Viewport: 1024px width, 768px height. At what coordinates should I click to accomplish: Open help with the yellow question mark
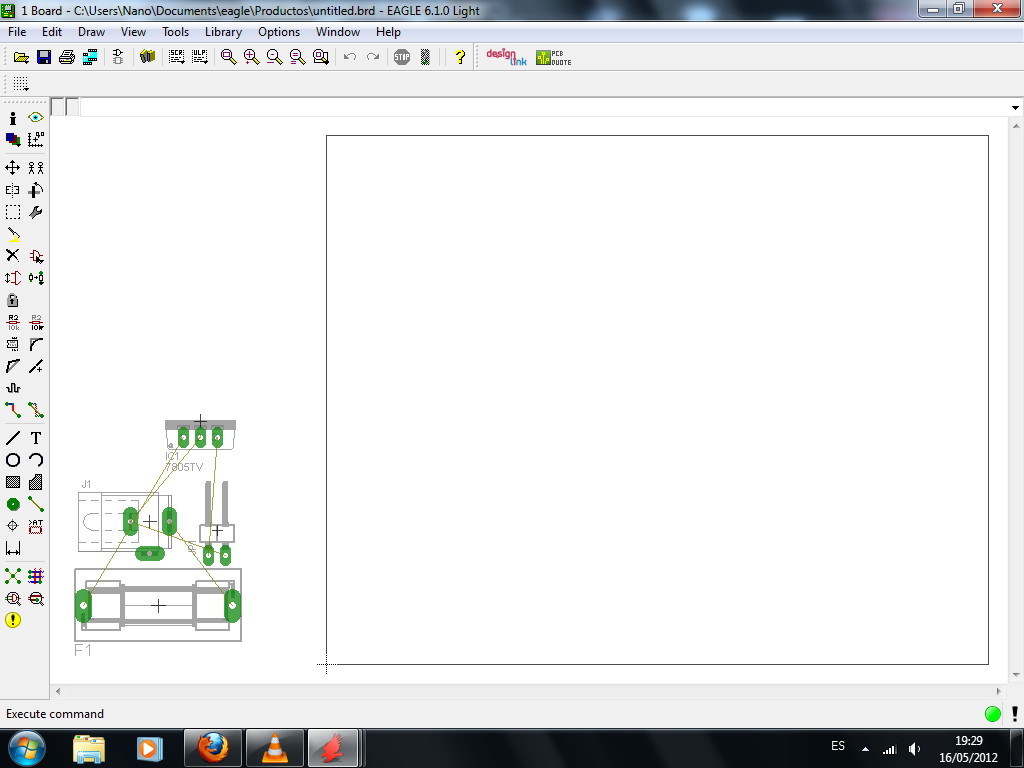click(460, 57)
